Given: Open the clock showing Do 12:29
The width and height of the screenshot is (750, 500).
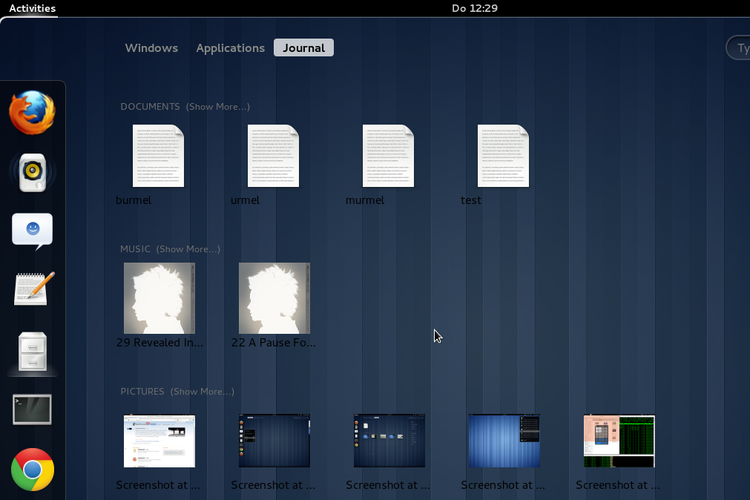Looking at the screenshot, I should tap(474, 8).
